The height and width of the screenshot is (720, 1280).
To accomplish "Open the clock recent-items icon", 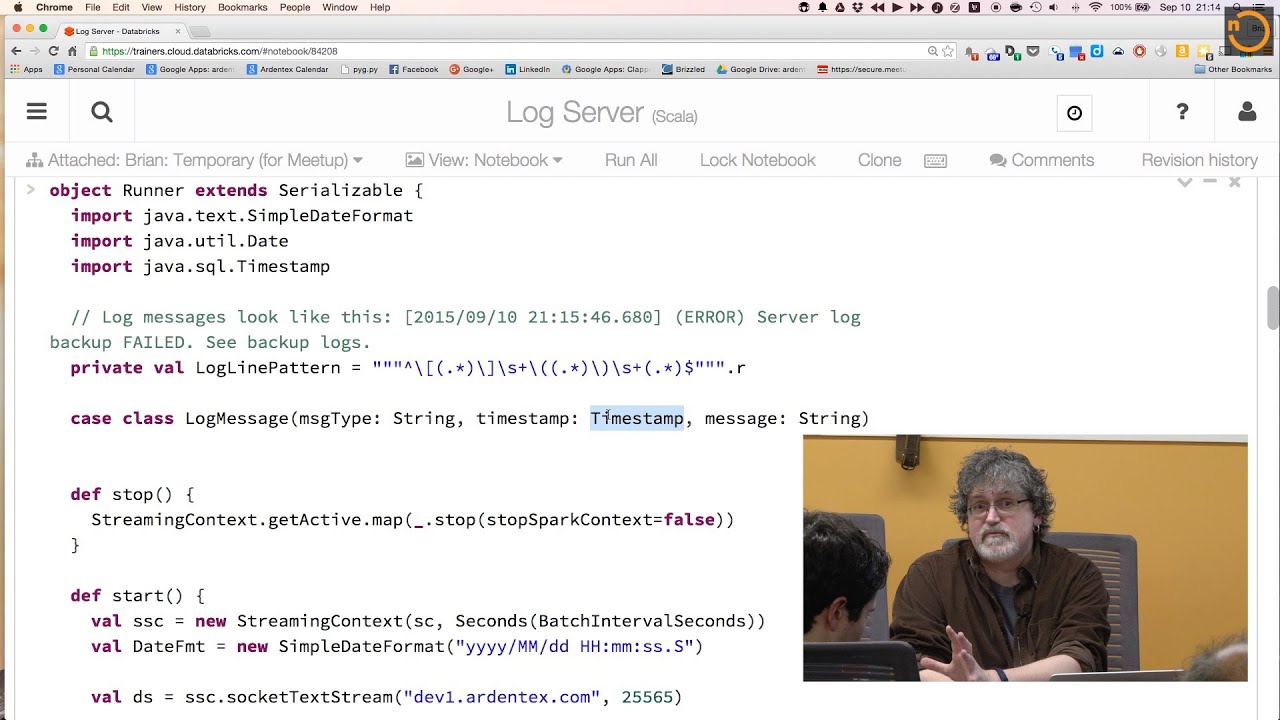I will [1074, 113].
